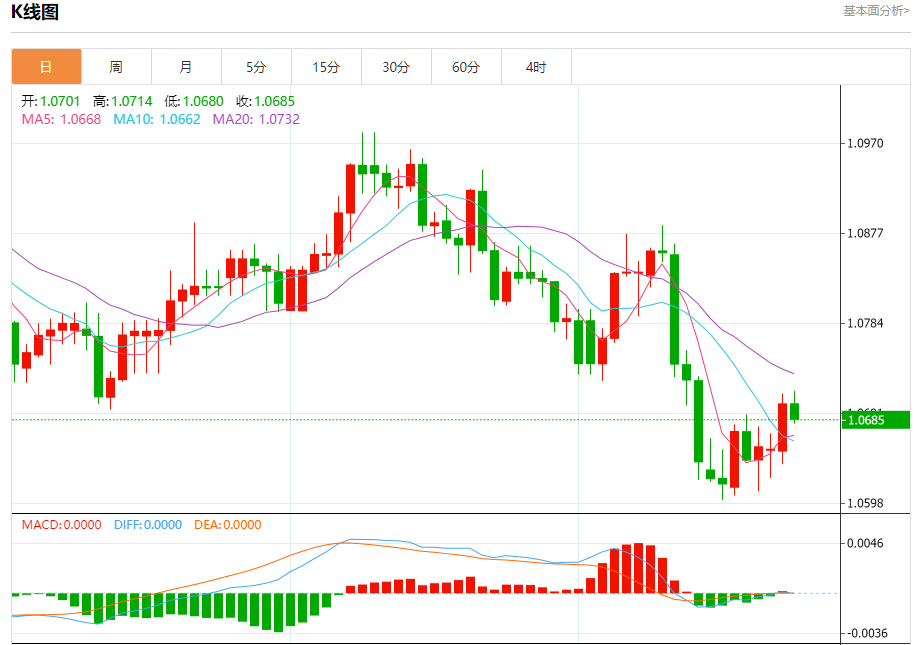922x645 pixels.
Task: Click the 低:1.0680 low price value
Action: click(x=194, y=101)
